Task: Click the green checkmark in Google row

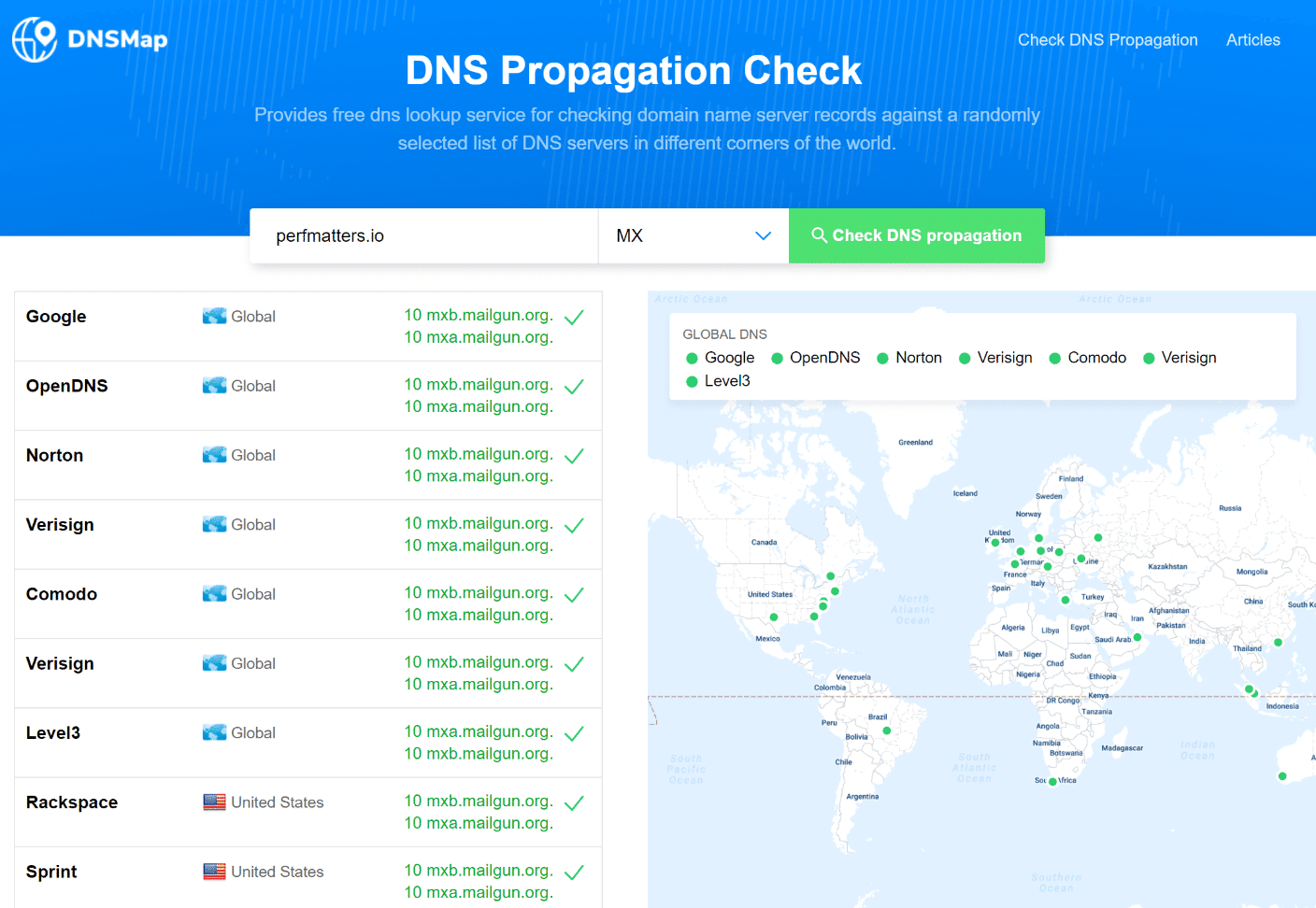Action: pos(575,317)
